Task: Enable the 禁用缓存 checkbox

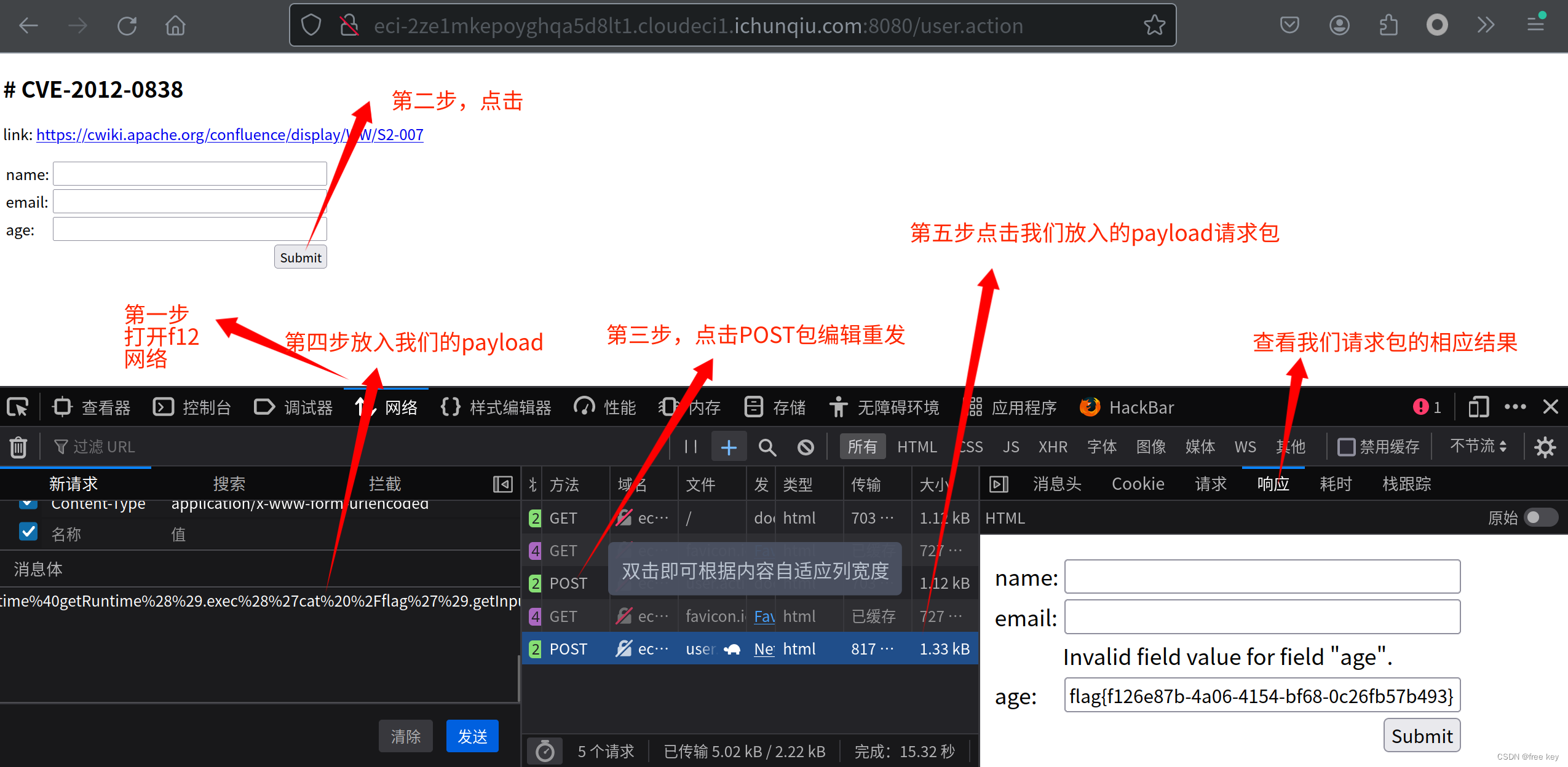Action: click(1347, 447)
